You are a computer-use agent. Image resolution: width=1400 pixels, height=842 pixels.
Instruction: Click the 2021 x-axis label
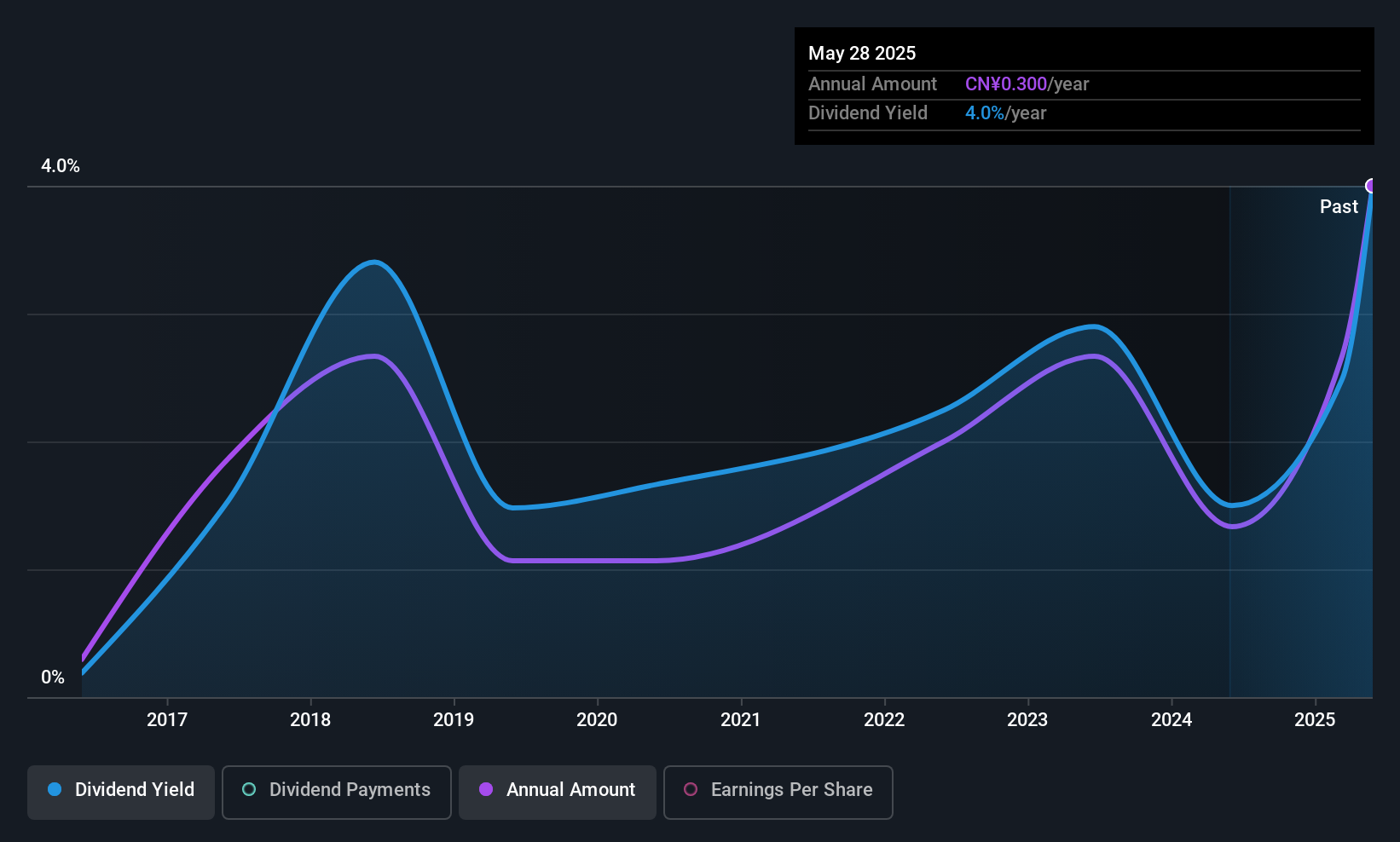pyautogui.click(x=740, y=720)
